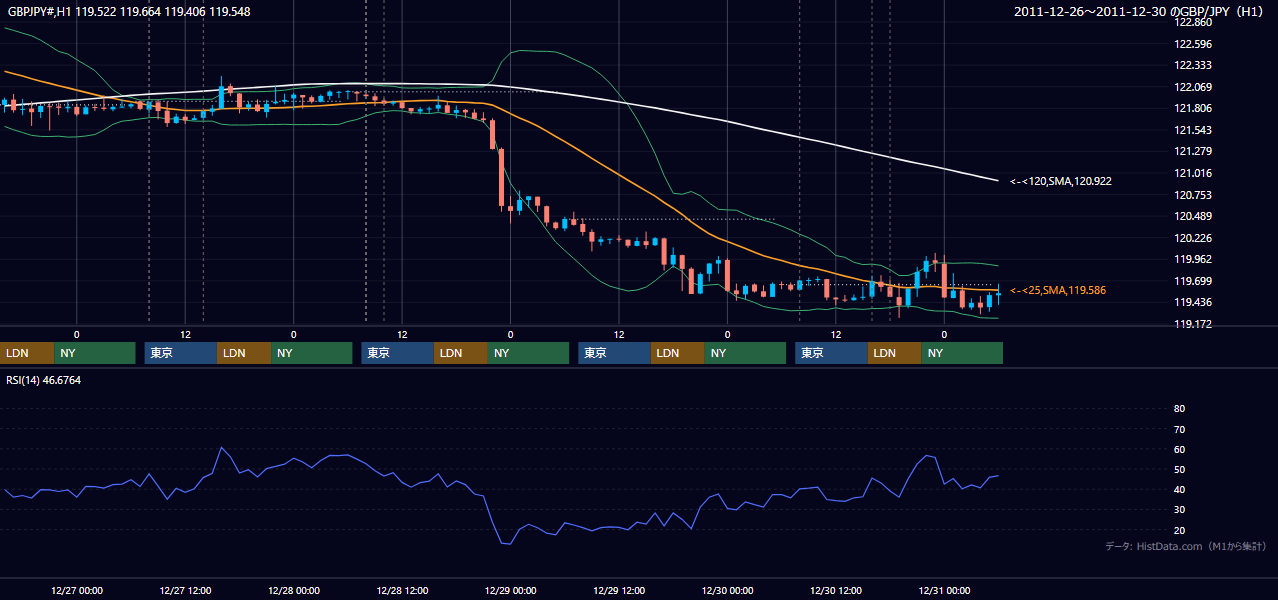Click the 119.962 price axis label

click(x=1194, y=259)
